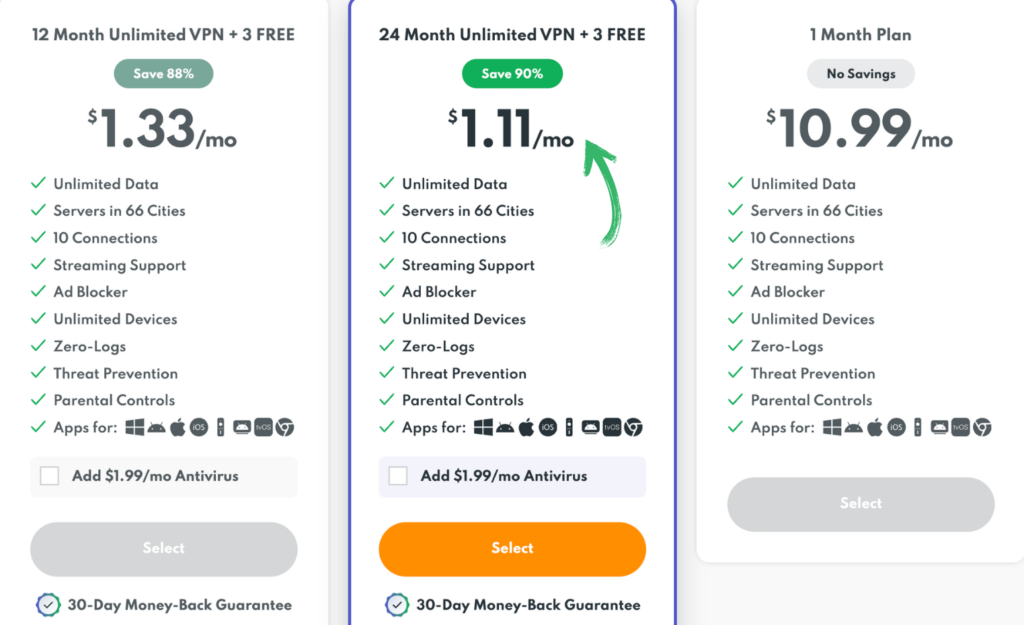Viewport: 1024px width, 625px height.
Task: Click the money-back guarantee badge under 24 Month plan
Action: coord(397,605)
